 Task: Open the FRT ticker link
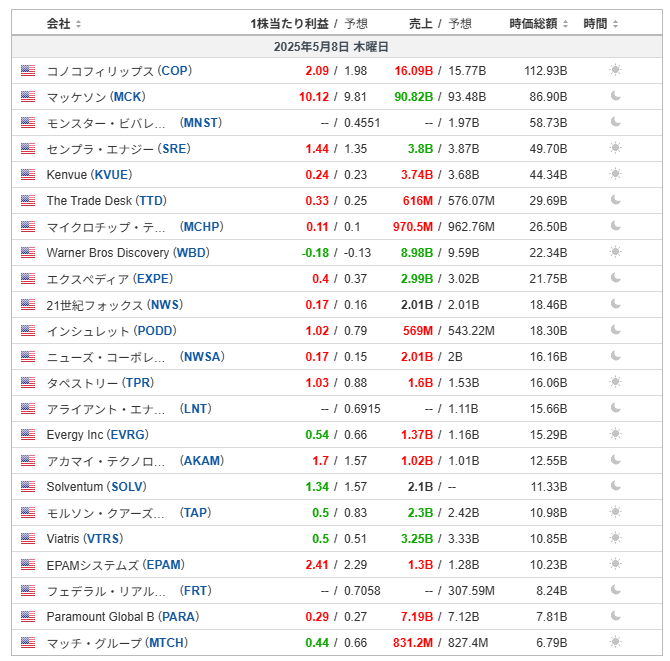pyautogui.click(x=196, y=590)
